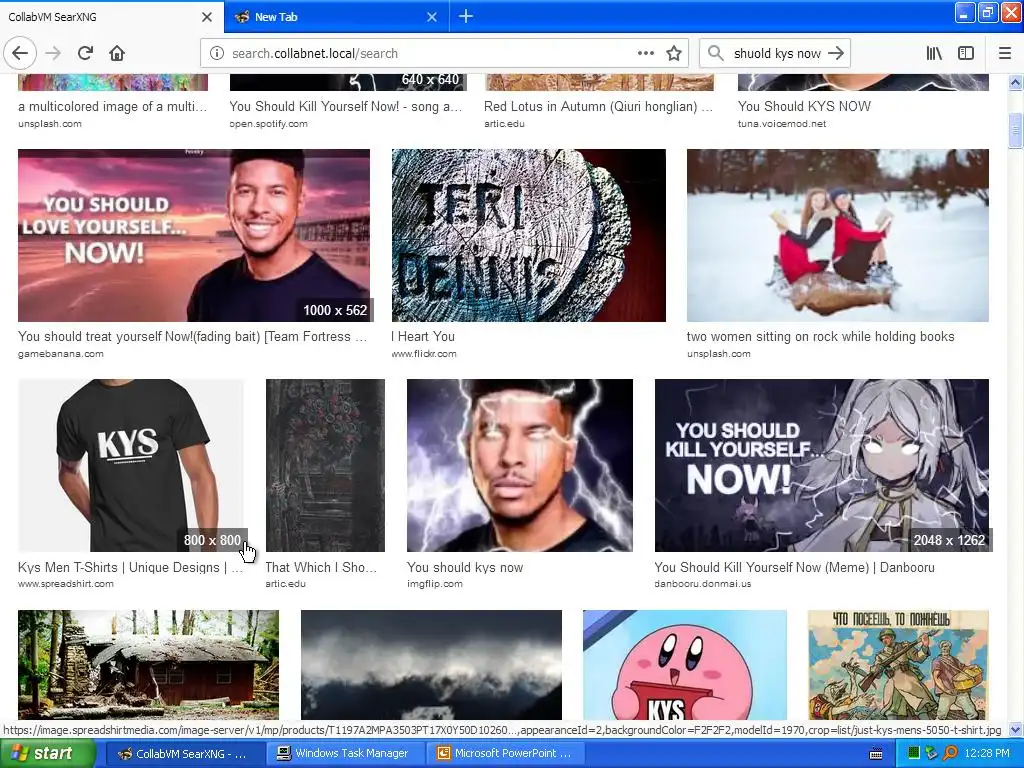Click the page scrollbar down arrow
Viewport: 1024px width, 768px height.
[x=1015, y=729]
